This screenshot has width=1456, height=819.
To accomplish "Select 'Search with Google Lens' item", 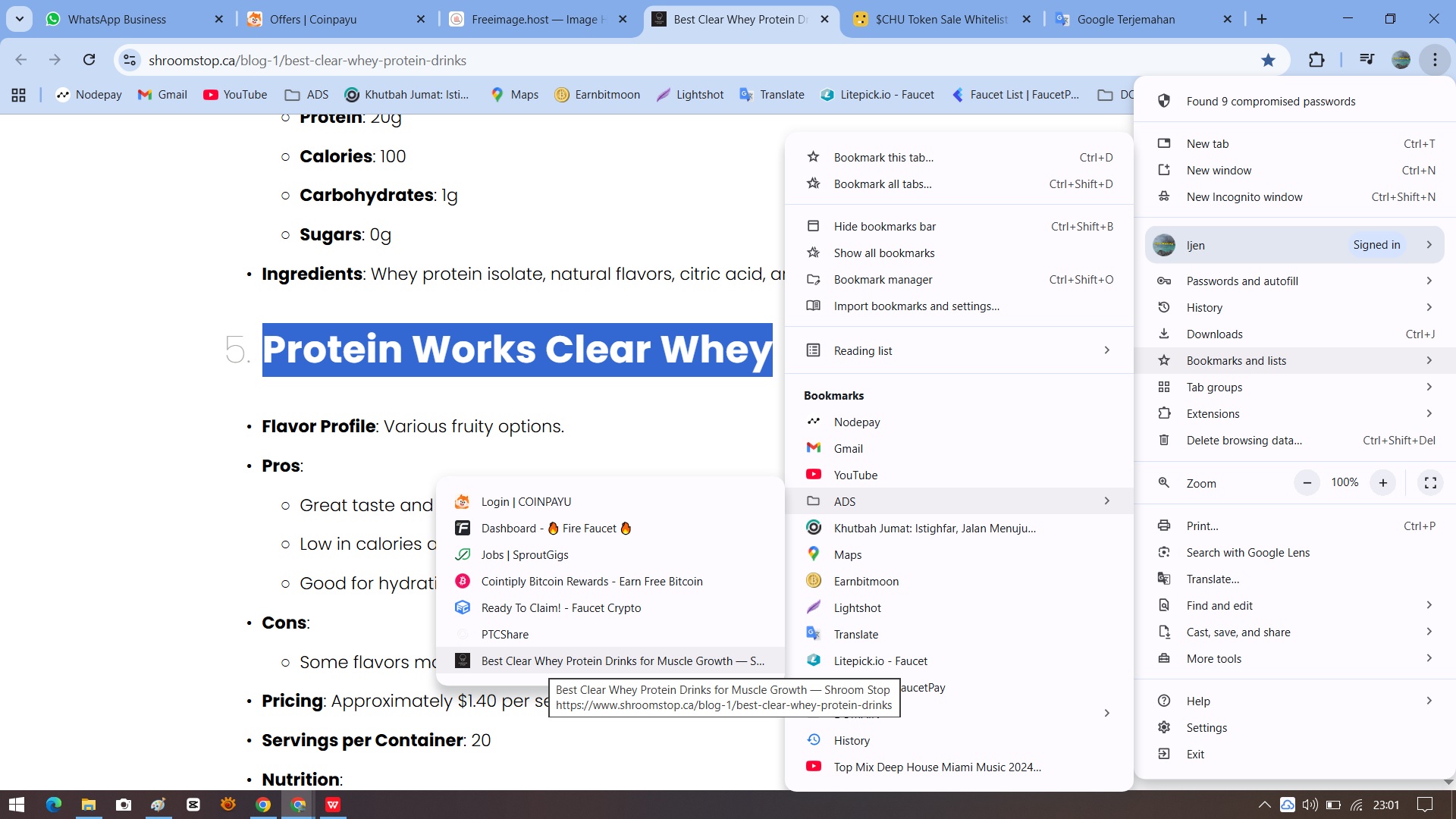I will click(x=1295, y=552).
